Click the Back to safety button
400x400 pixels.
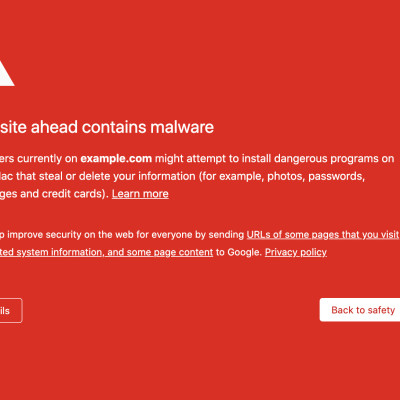360,310
